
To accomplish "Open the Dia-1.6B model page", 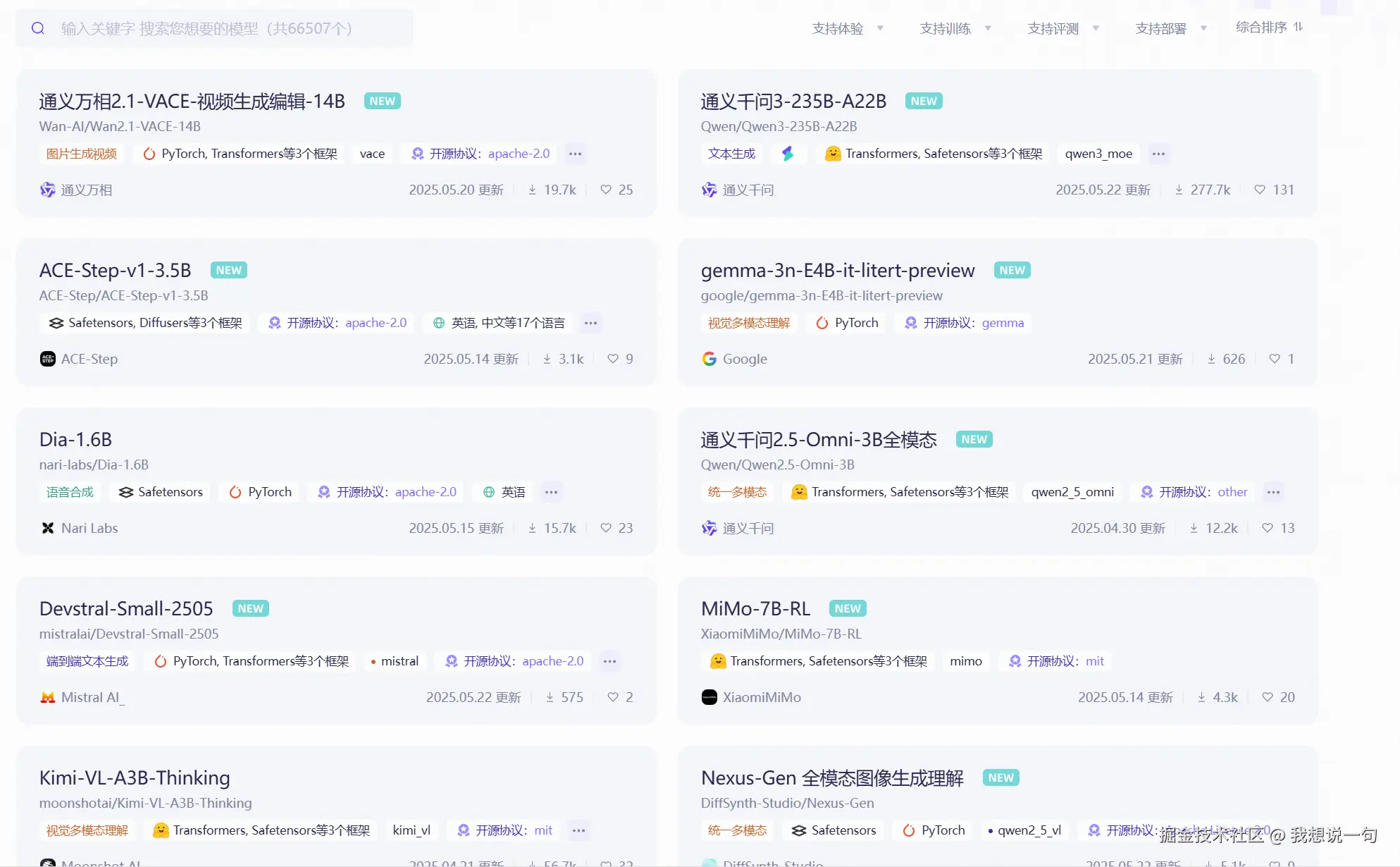I will (75, 440).
